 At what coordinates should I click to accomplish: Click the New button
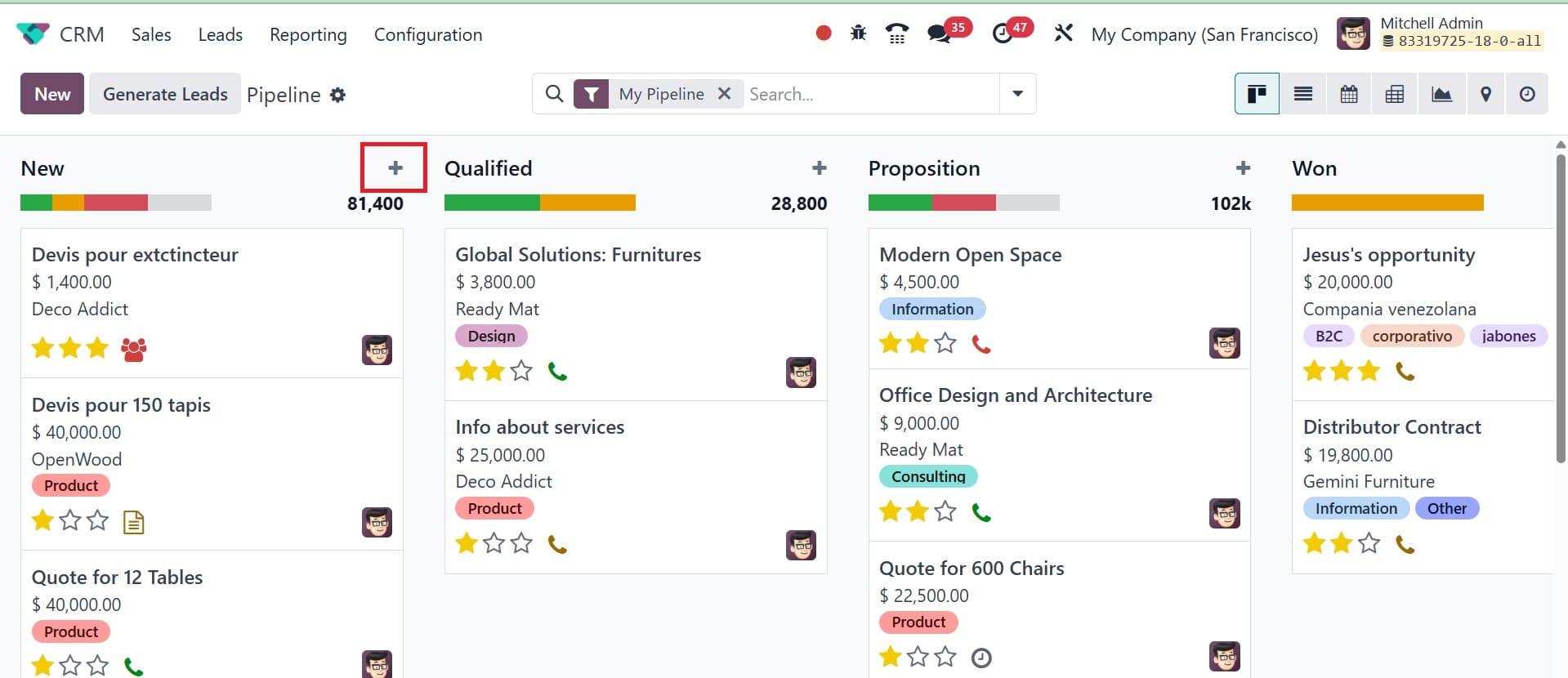click(x=52, y=94)
